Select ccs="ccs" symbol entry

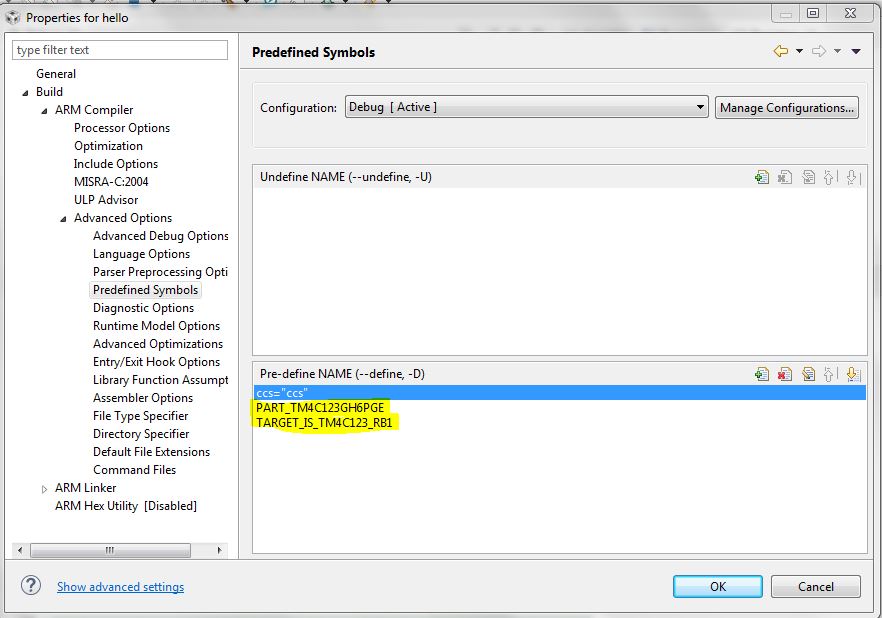click(x=559, y=393)
